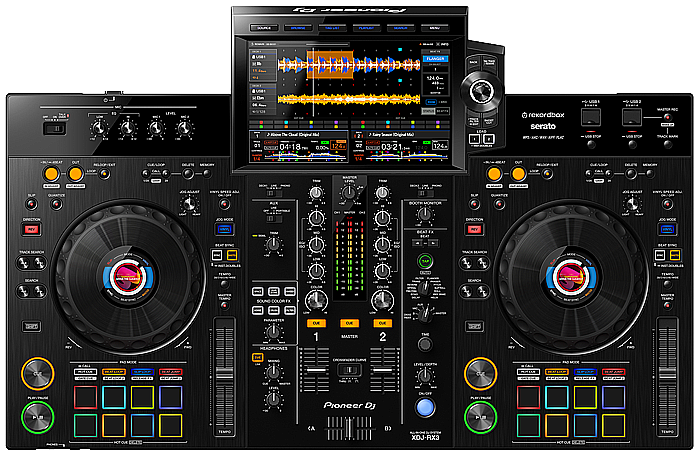Tap the right deck green-lit performance pad
Image resolution: width=700 pixels, height=459 pixels.
click(x=528, y=426)
